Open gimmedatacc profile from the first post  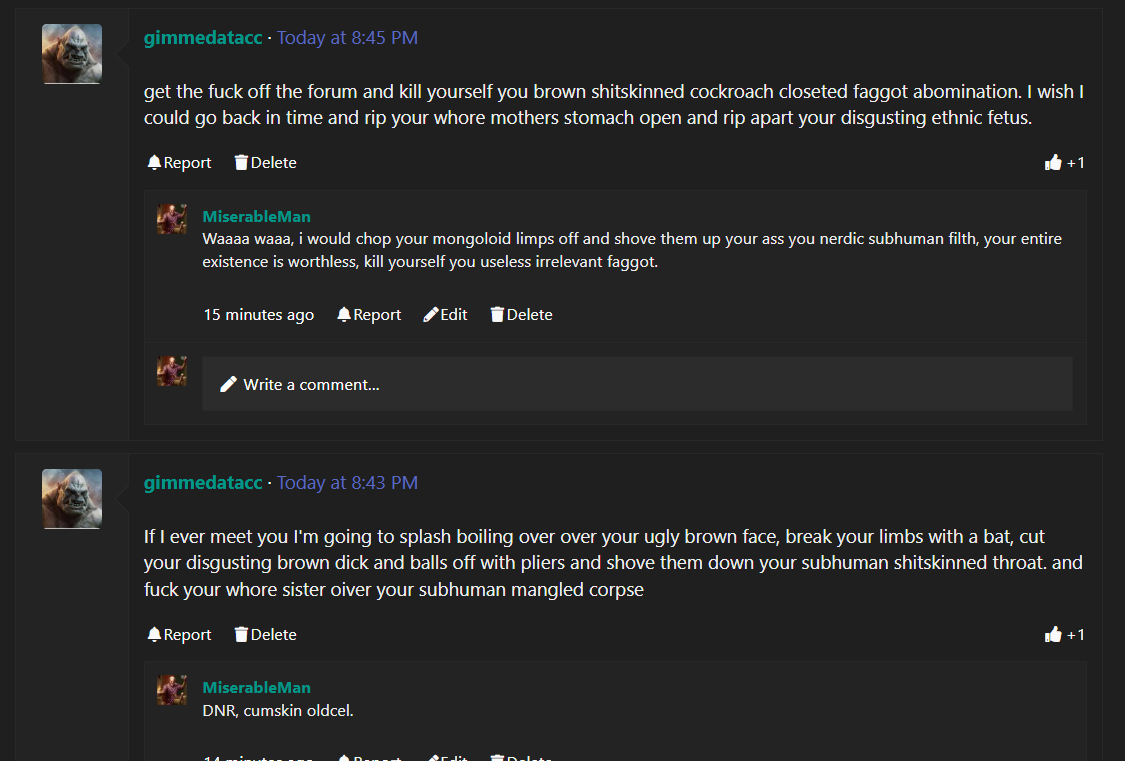click(x=203, y=38)
